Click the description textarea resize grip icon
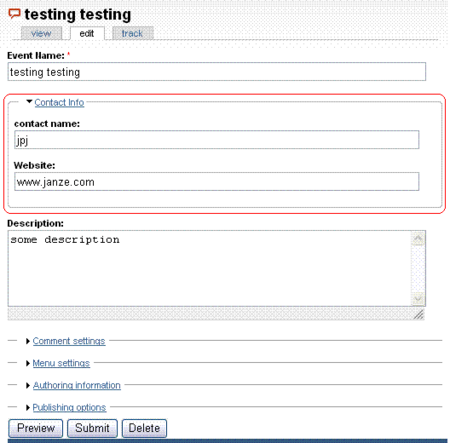The height and width of the screenshot is (443, 450). click(x=419, y=314)
